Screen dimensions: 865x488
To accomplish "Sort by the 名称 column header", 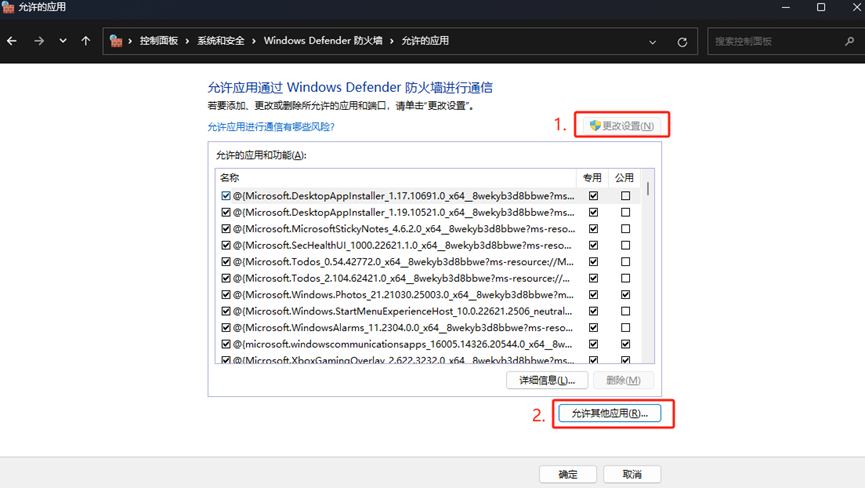I will click(x=396, y=178).
